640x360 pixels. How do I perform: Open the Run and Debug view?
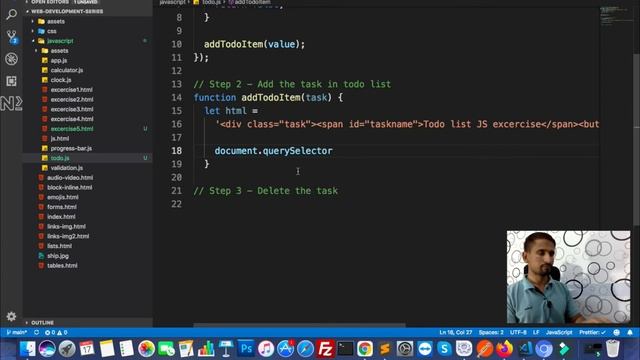(11, 59)
